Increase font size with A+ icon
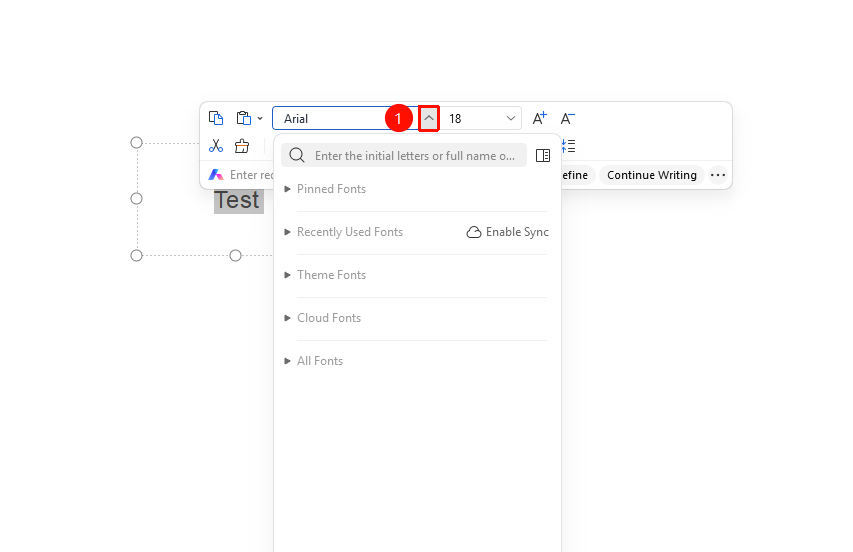Screen dimensions: 853x552 (539, 118)
